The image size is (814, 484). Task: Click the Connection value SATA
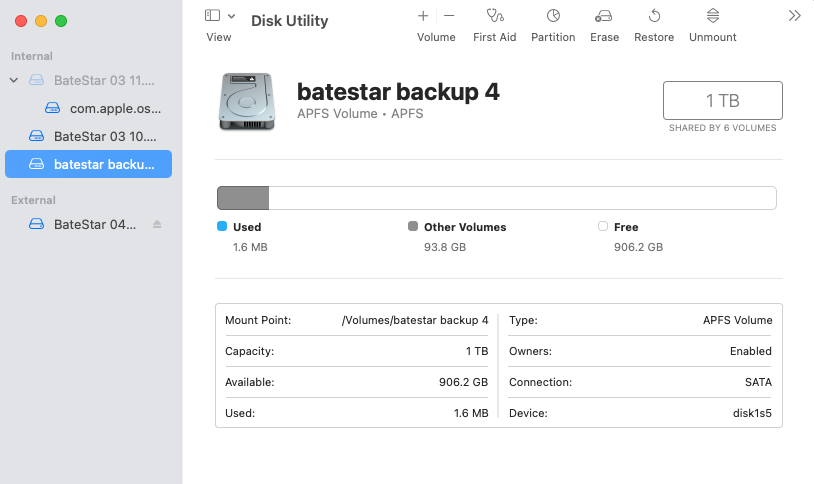tap(758, 382)
